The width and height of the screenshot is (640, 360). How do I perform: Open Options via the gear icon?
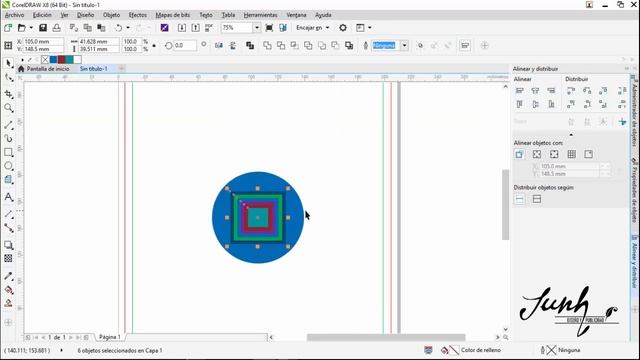pos(343,28)
